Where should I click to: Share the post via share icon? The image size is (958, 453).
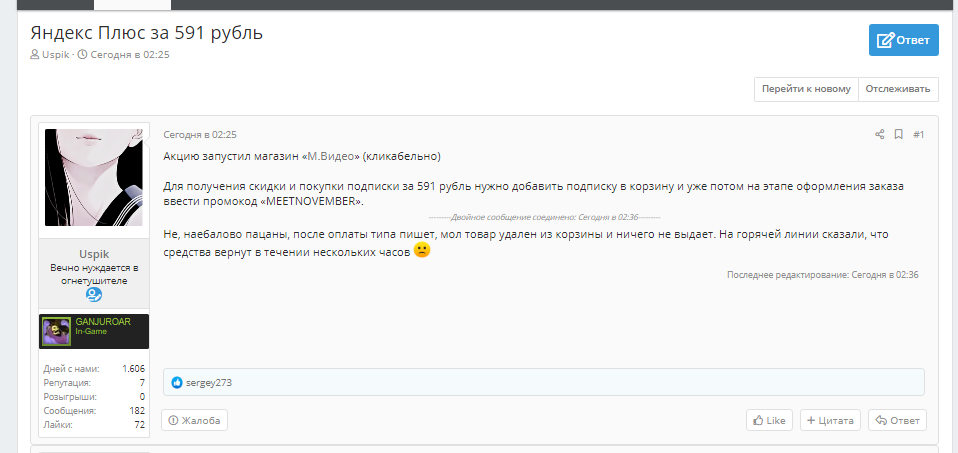click(x=879, y=134)
